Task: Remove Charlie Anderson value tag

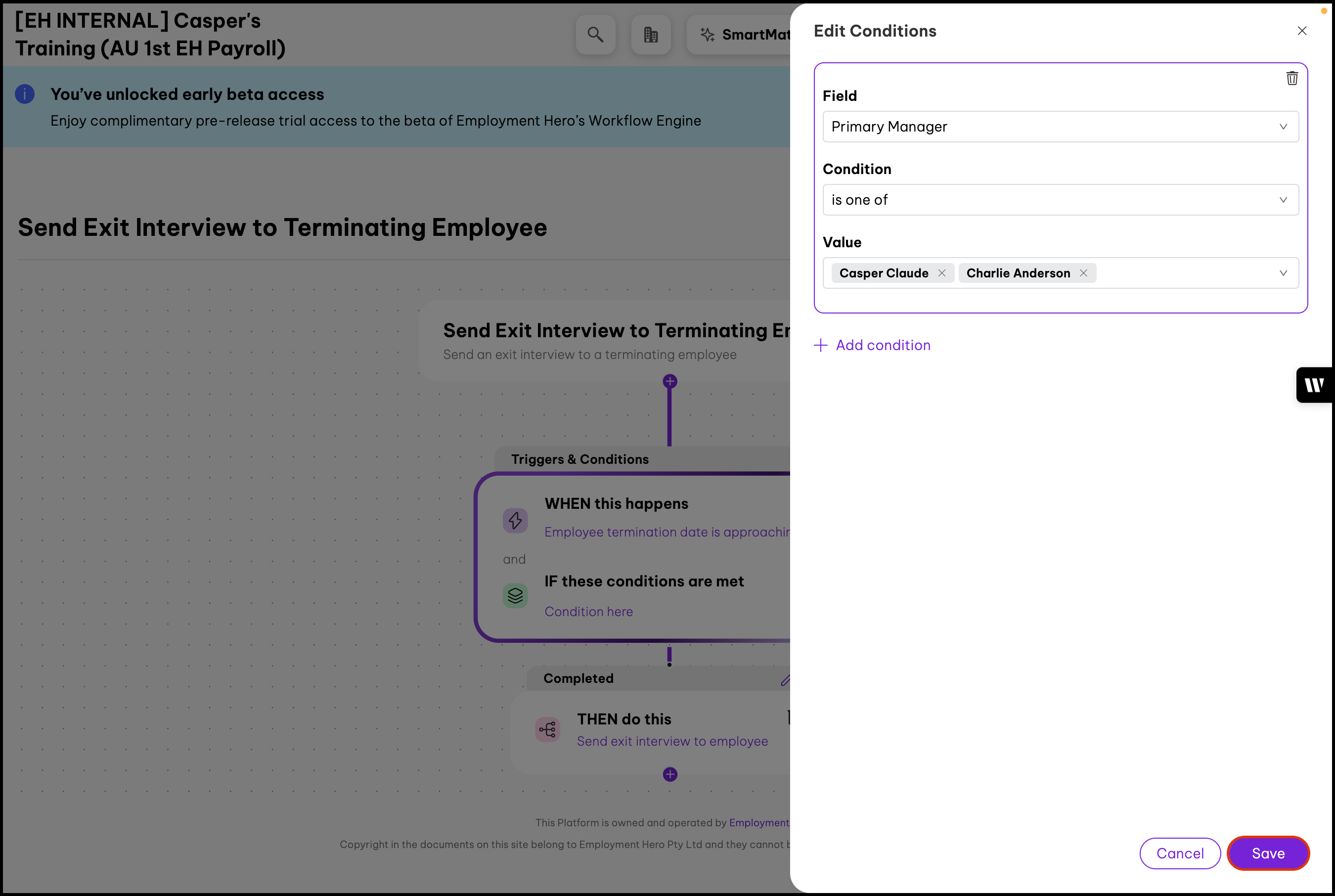Action: tap(1083, 273)
